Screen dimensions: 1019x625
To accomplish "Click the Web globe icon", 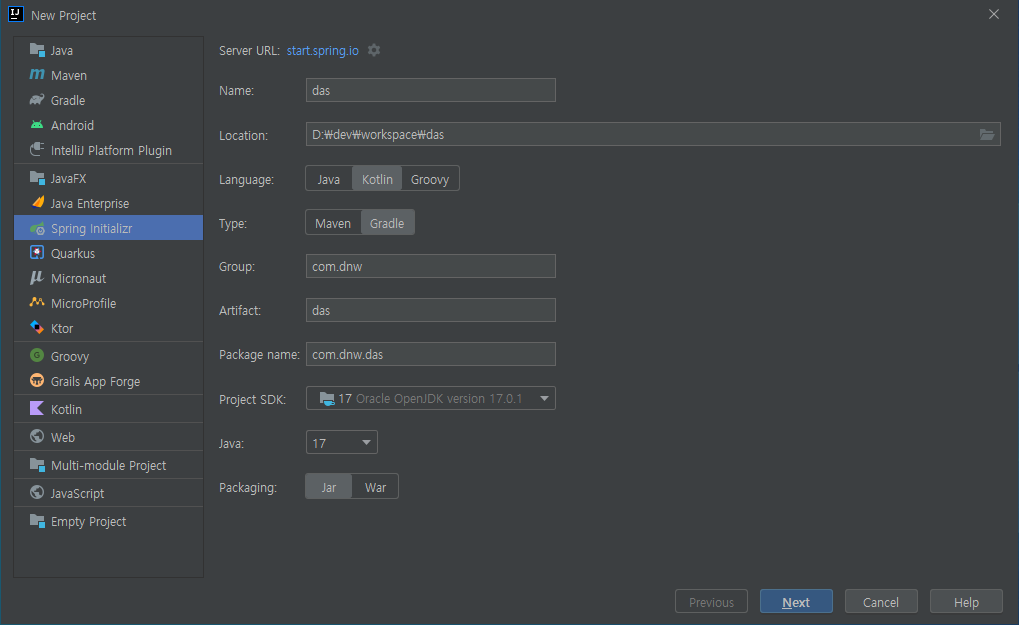I will [x=37, y=437].
